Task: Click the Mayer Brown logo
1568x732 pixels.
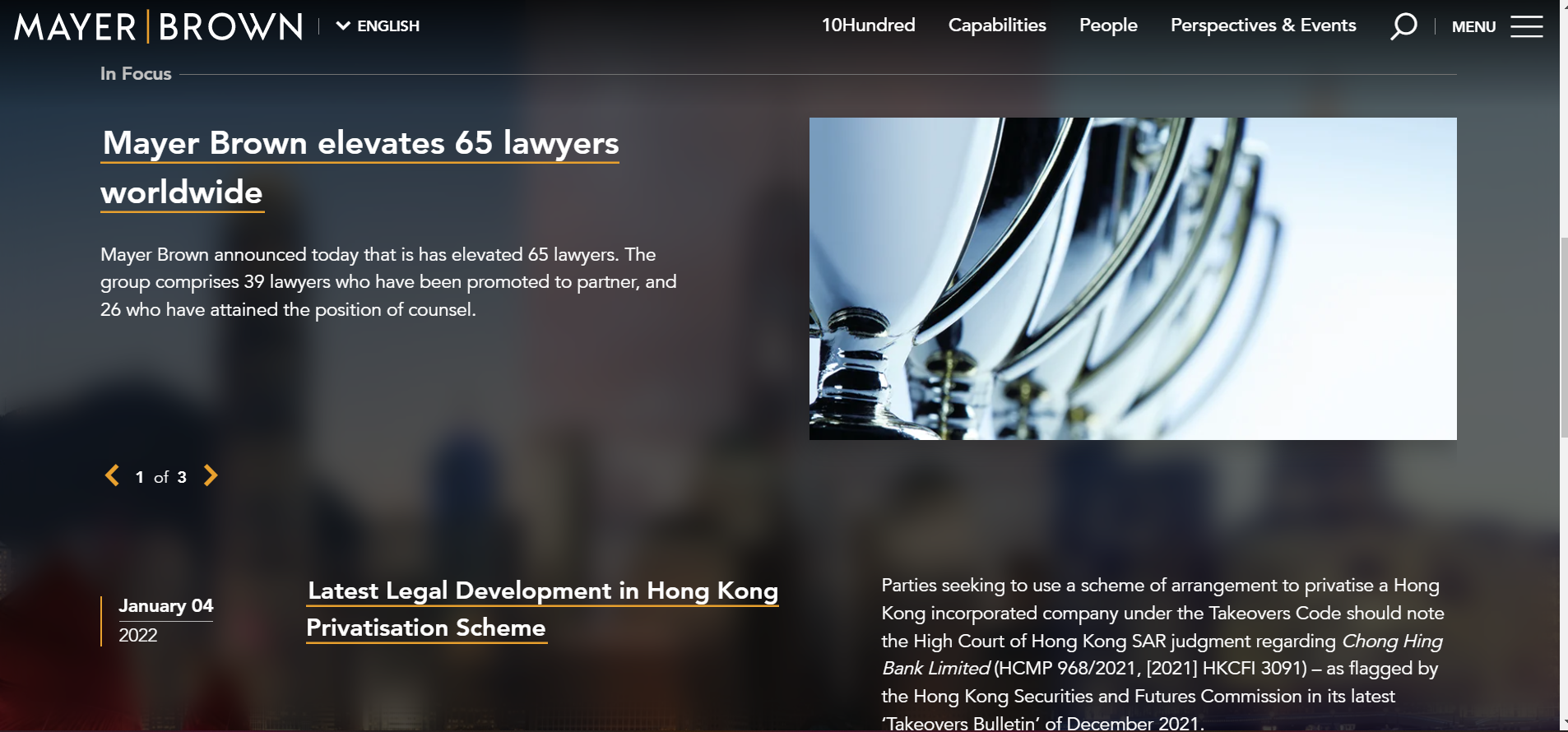Action: click(x=159, y=26)
